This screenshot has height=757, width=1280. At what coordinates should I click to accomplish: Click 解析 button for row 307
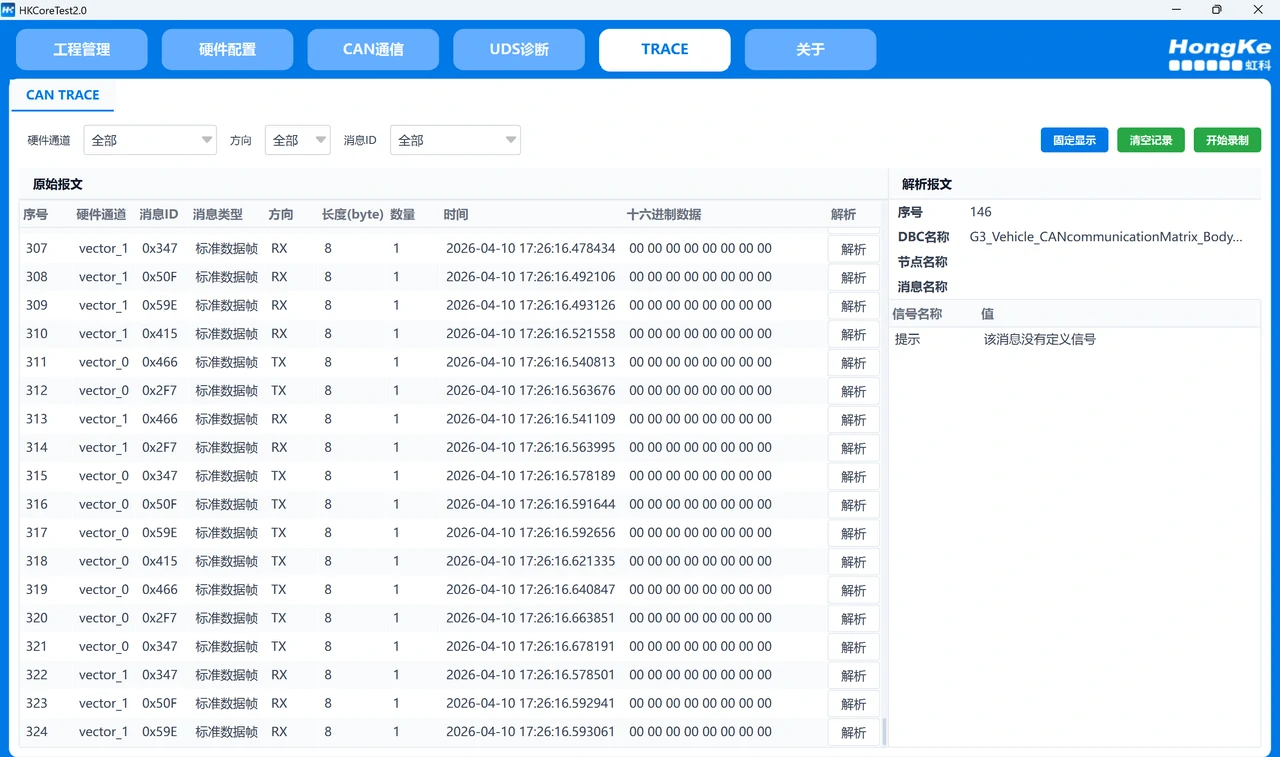tap(853, 249)
